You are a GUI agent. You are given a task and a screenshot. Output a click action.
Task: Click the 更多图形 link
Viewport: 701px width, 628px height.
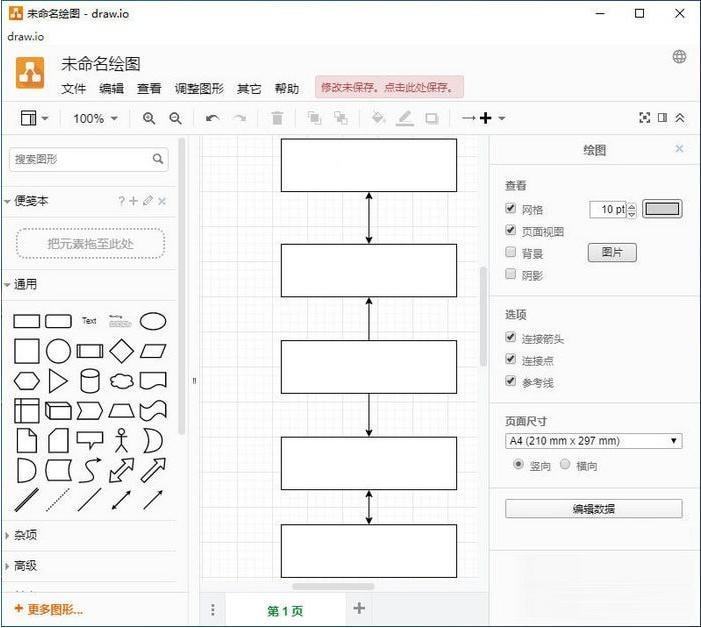coord(49,609)
